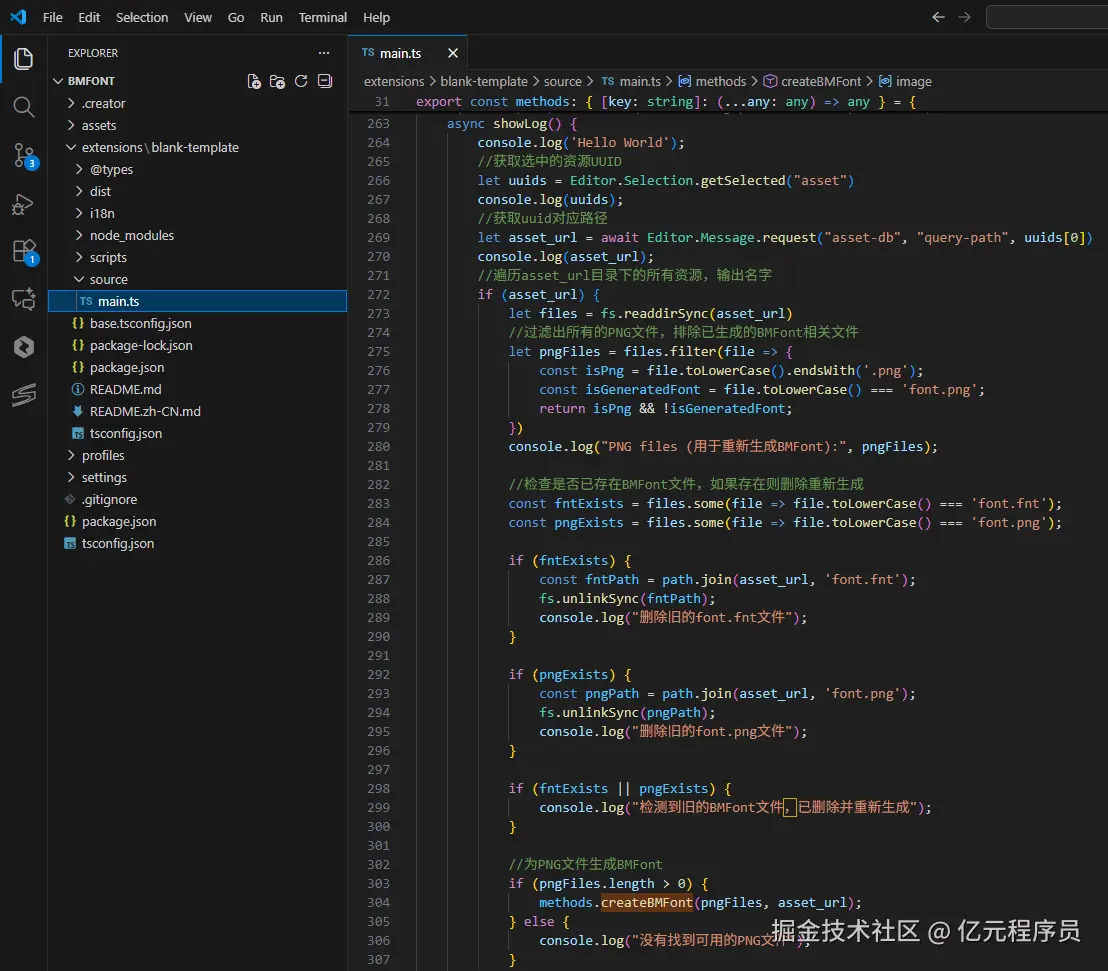Screen dimensions: 1108x971
Task: Open README.zh-CN.md from the explorer
Action: click(145, 411)
